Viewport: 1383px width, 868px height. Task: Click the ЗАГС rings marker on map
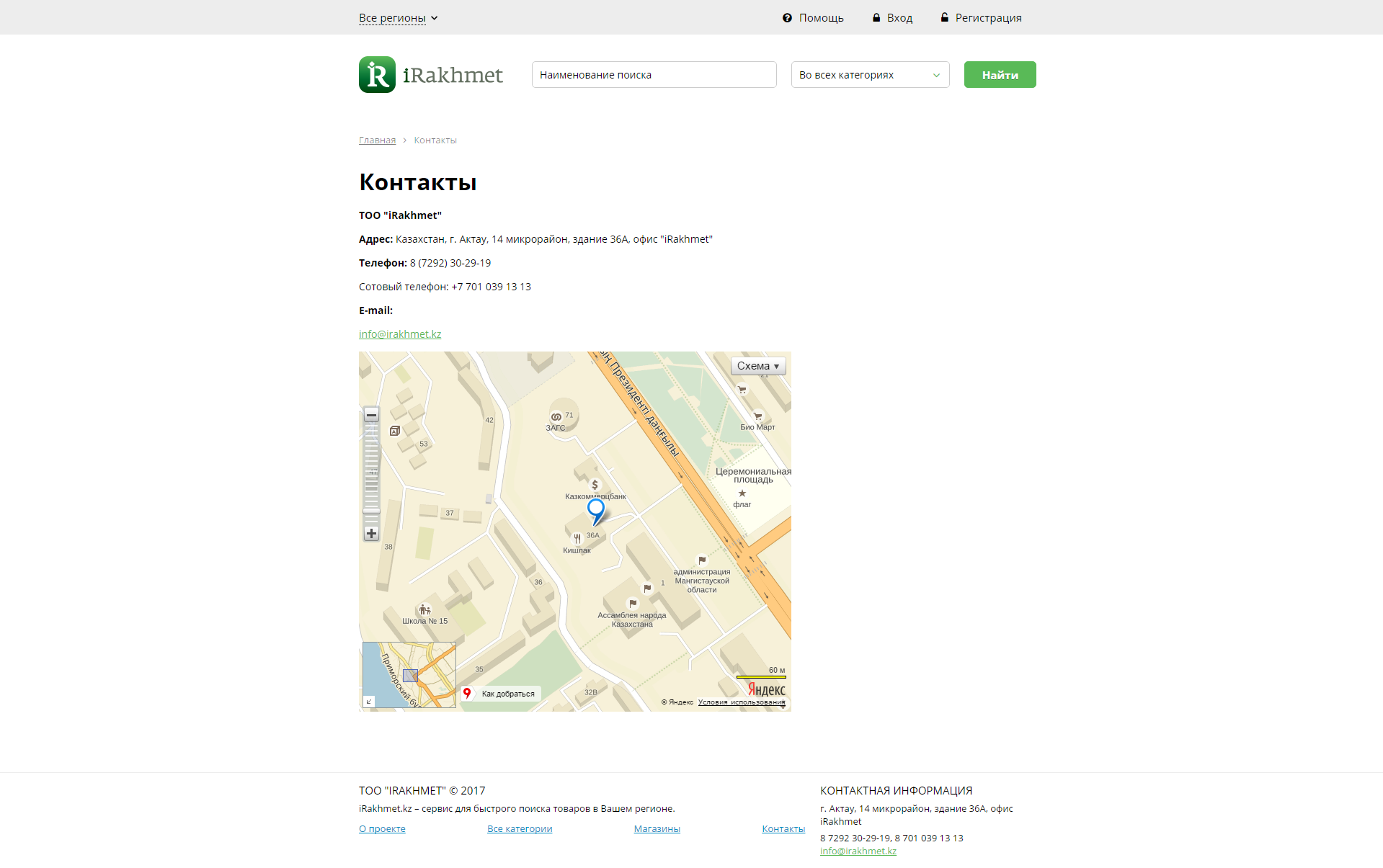(556, 417)
